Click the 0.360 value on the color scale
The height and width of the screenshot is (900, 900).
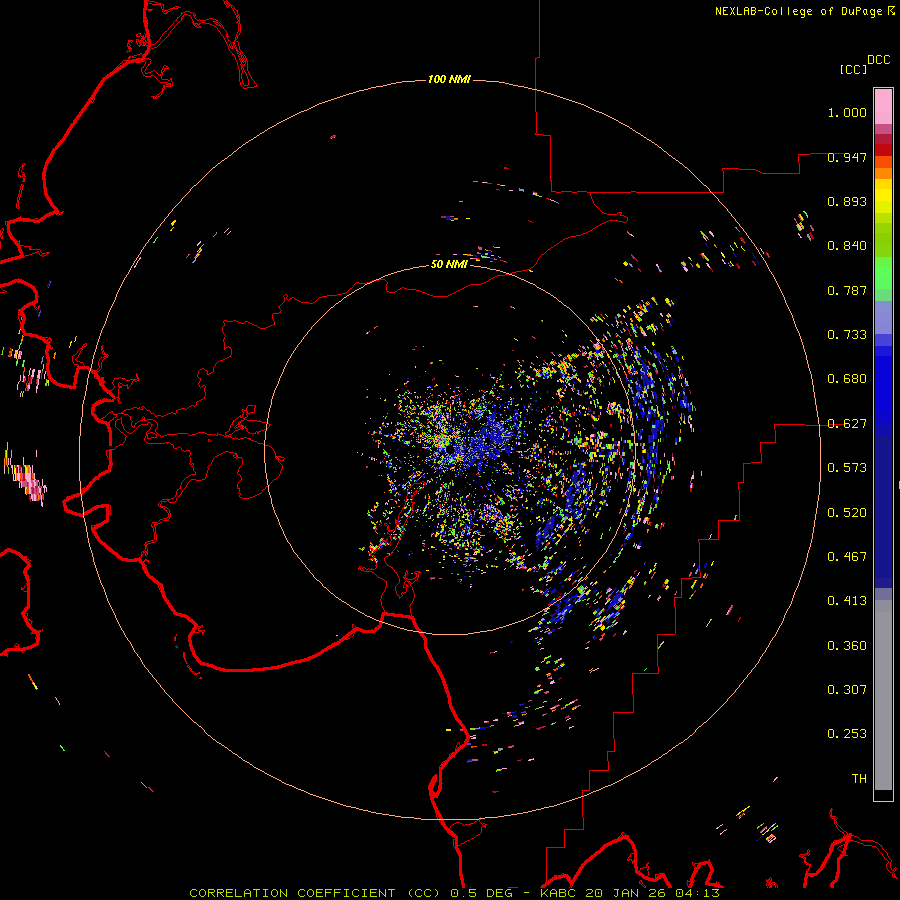pyautogui.click(x=847, y=646)
